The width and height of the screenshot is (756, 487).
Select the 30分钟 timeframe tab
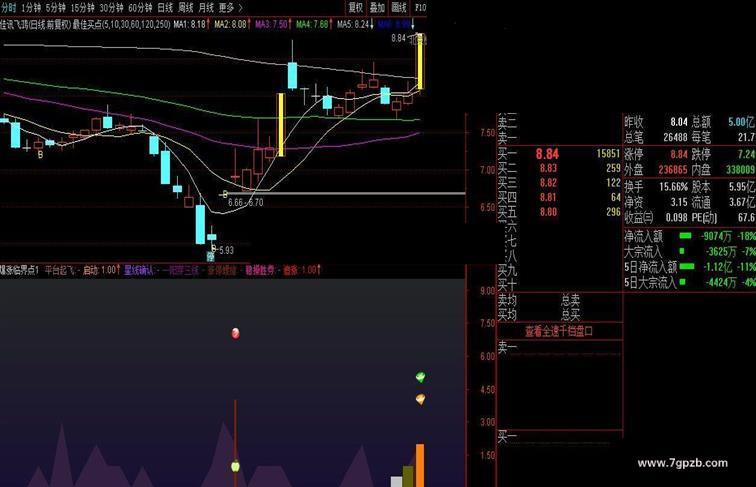[111, 7]
